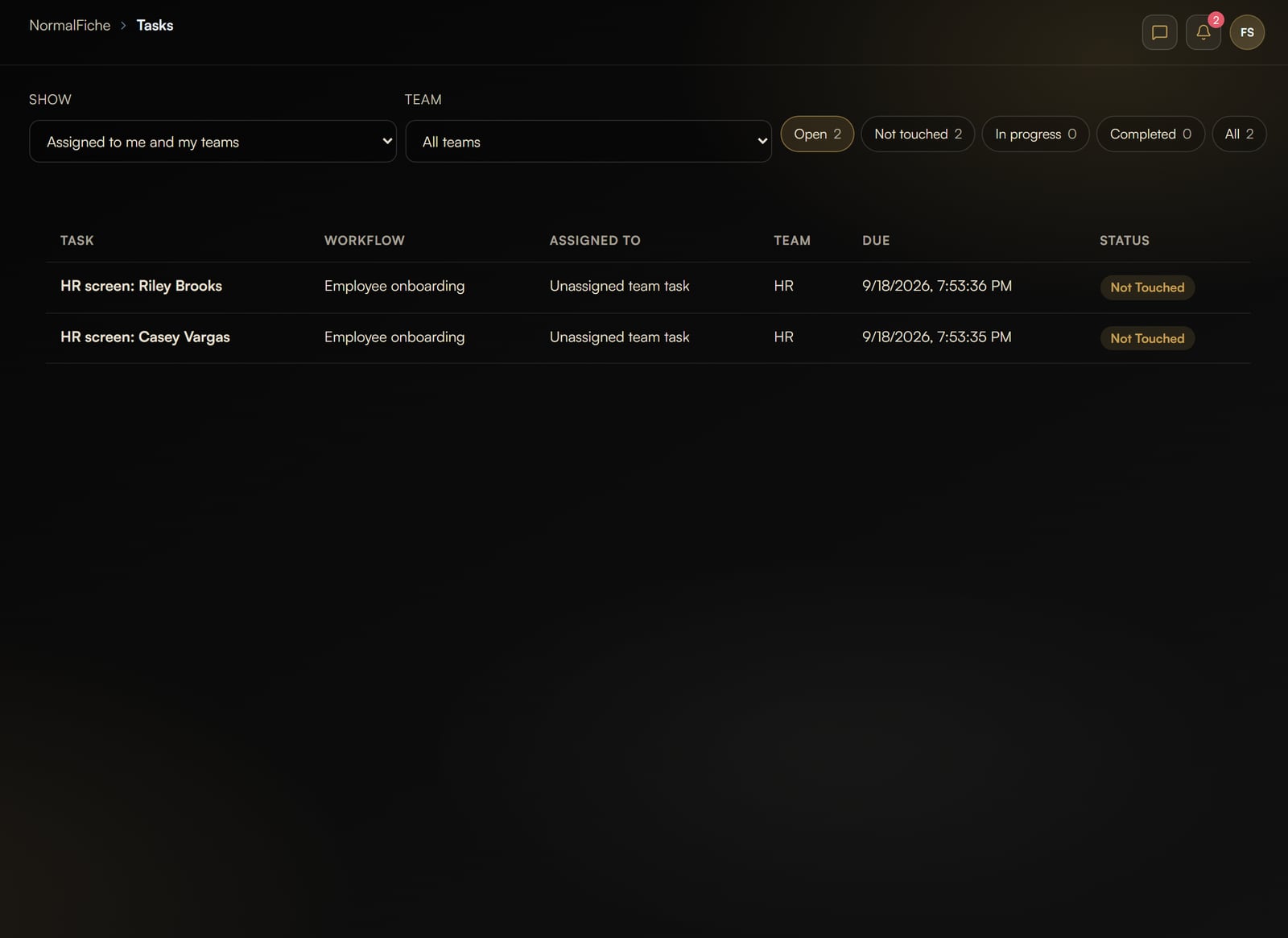1288x938 pixels.
Task: Click the red notification count badge
Action: (1216, 19)
